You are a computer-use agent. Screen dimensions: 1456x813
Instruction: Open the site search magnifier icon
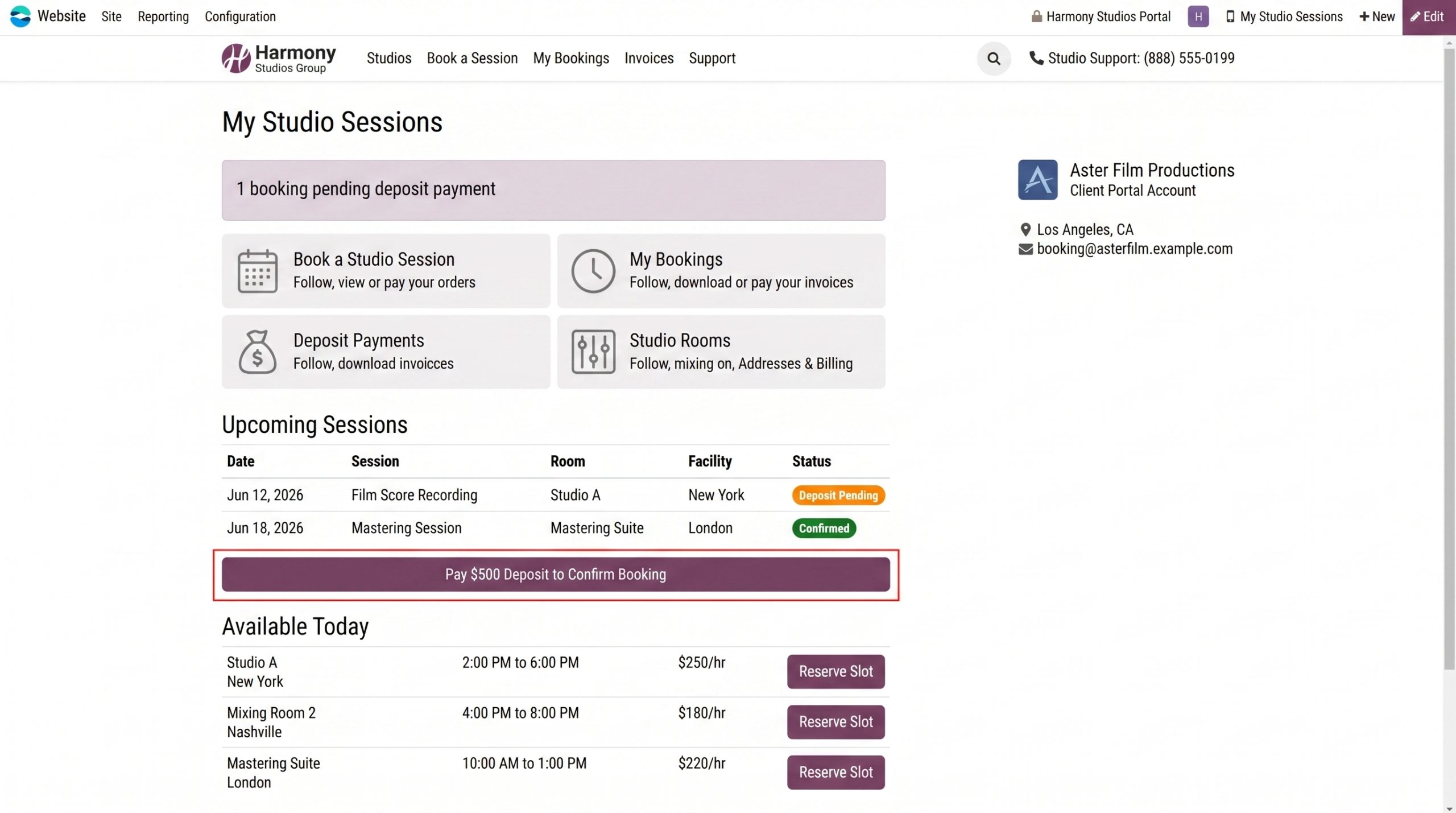994,58
